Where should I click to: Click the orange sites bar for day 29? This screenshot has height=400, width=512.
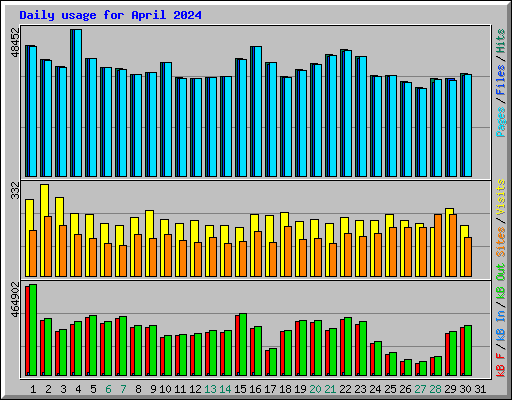pos(453,245)
